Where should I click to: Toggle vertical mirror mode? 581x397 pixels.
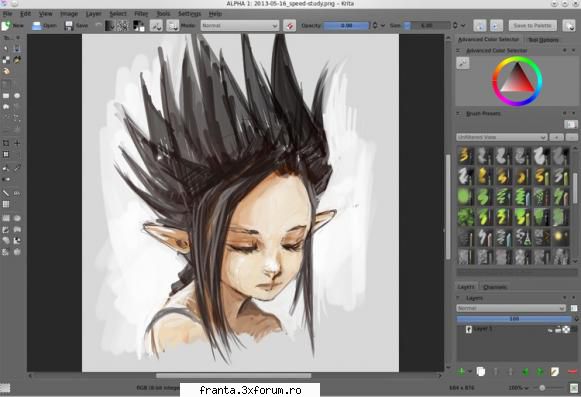[x=497, y=26]
